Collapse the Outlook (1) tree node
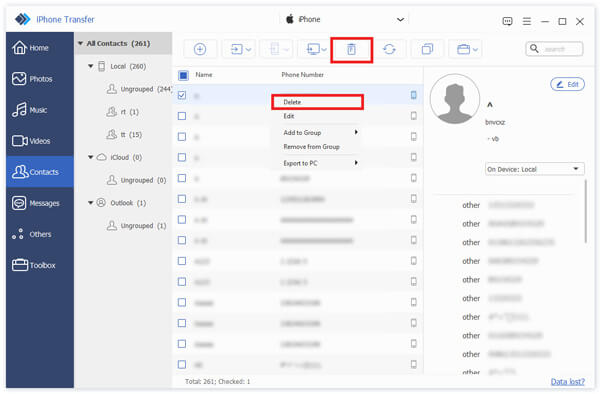The image size is (600, 394). [91, 203]
